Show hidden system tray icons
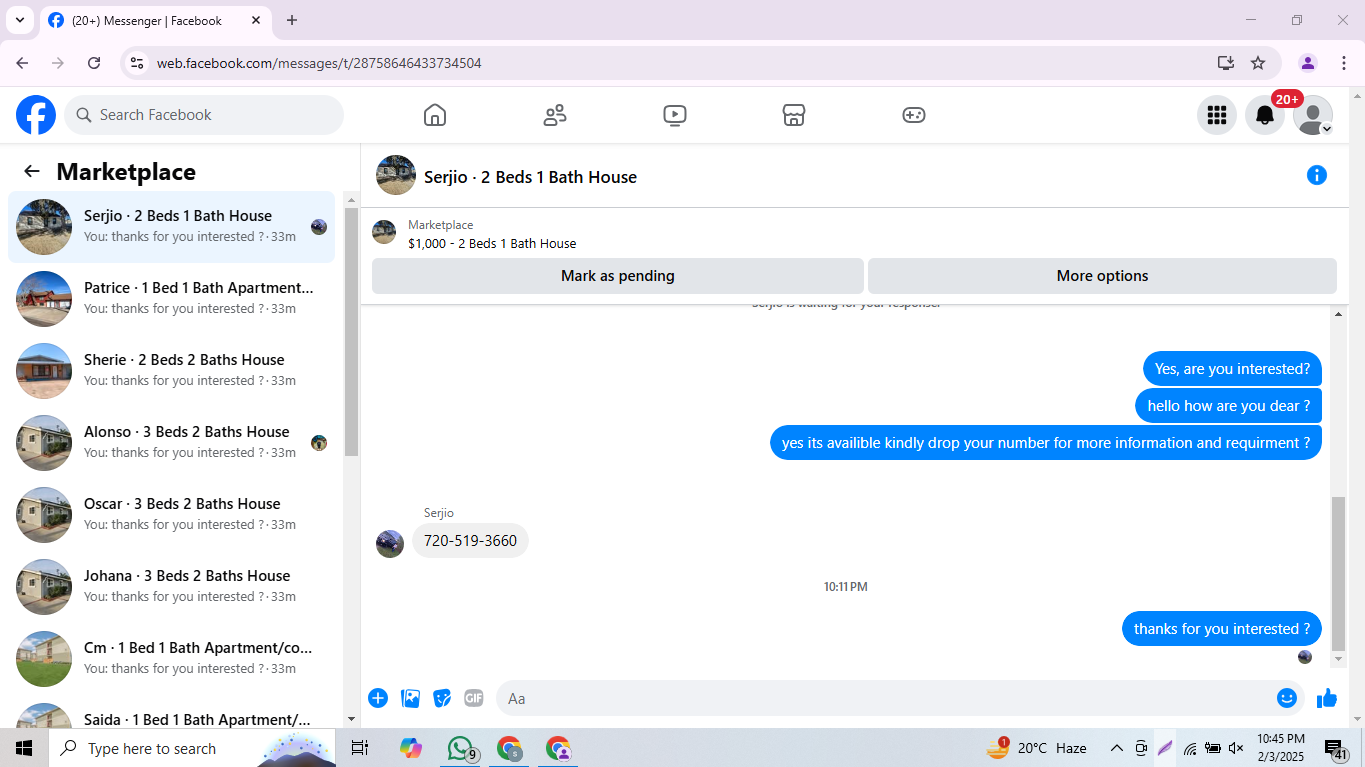 pos(1117,748)
